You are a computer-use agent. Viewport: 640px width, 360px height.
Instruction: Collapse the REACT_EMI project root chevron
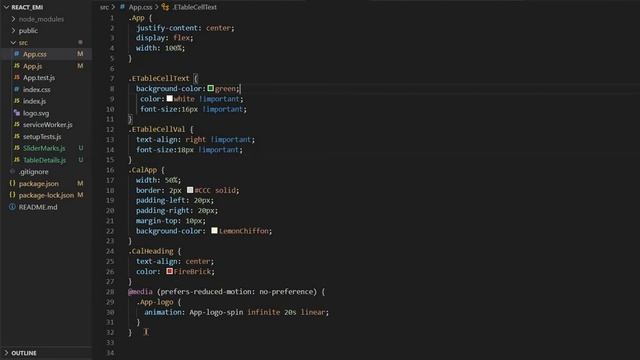6,7
